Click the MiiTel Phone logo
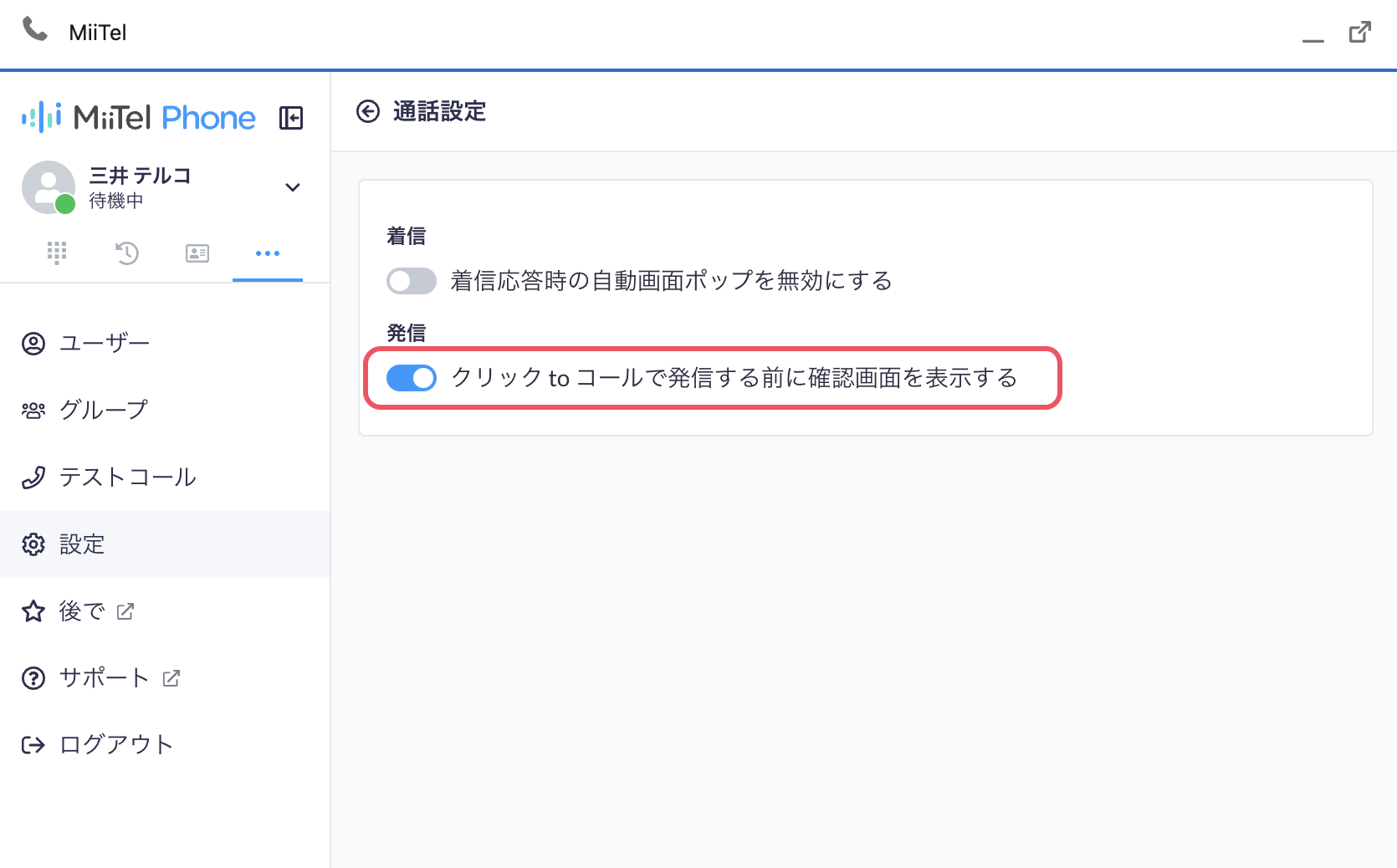1397x868 pixels. pos(139,118)
